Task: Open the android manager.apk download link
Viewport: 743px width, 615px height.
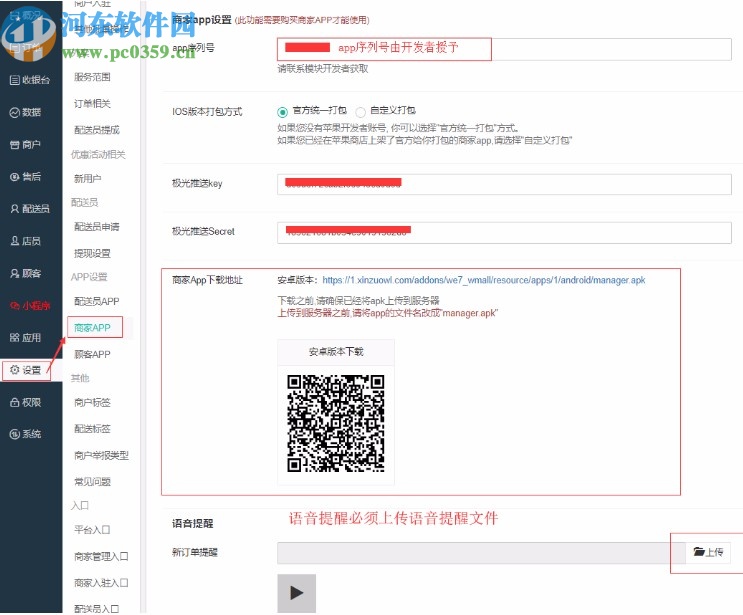Action: [x=484, y=280]
